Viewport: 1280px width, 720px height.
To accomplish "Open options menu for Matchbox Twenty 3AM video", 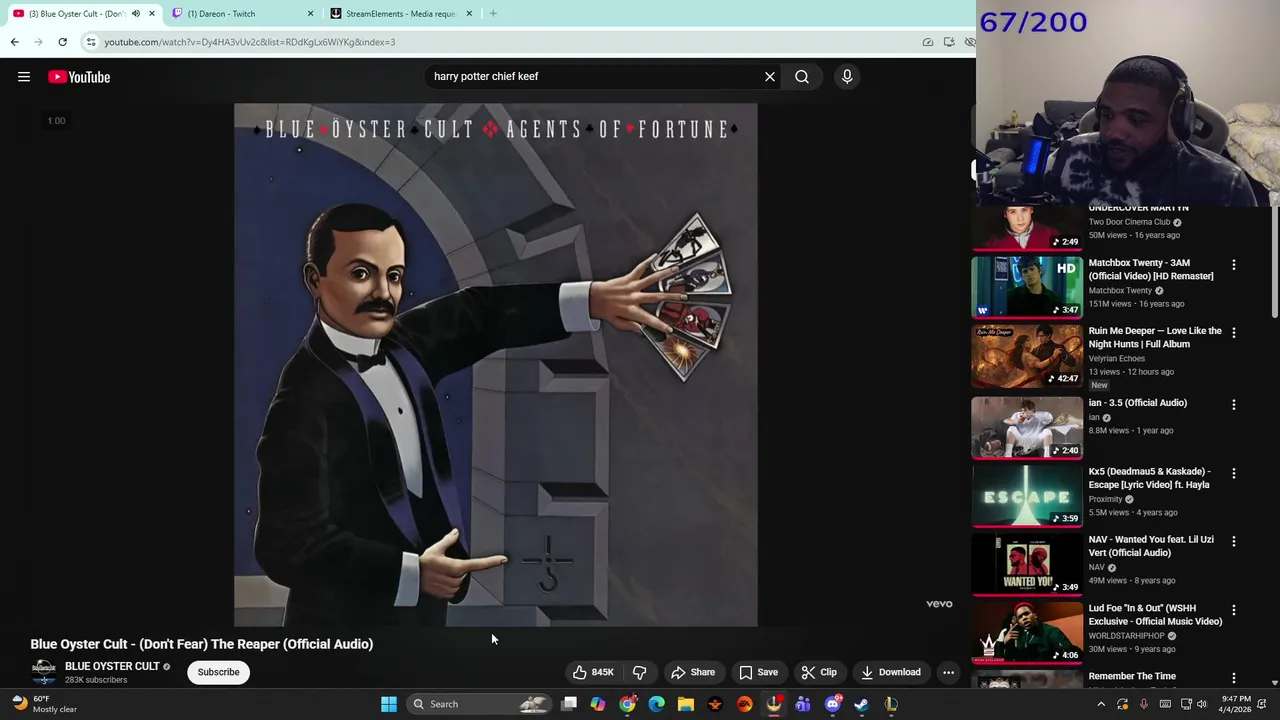I will click(x=1233, y=265).
